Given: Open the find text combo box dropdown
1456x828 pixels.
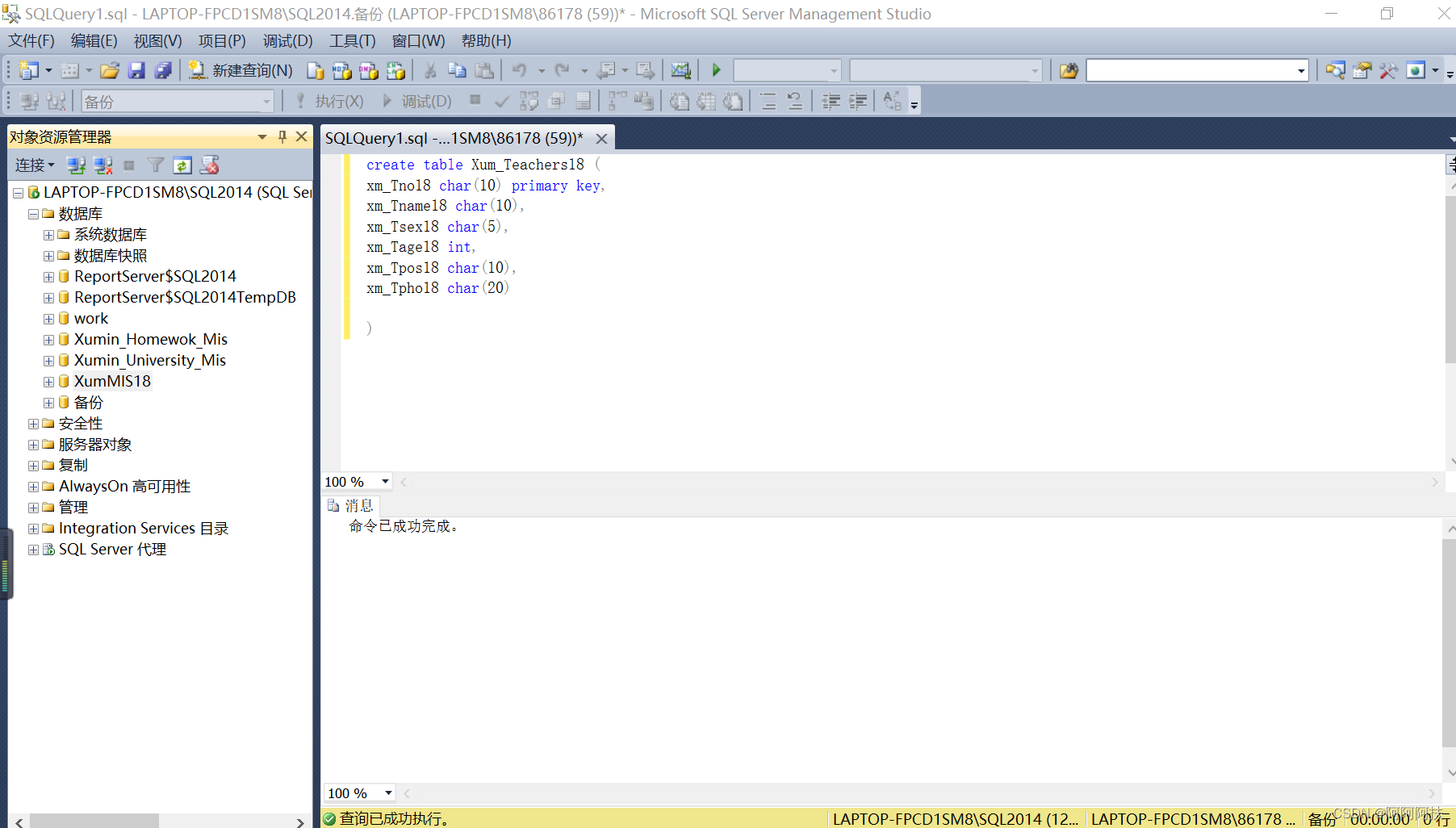Looking at the screenshot, I should (x=1301, y=71).
